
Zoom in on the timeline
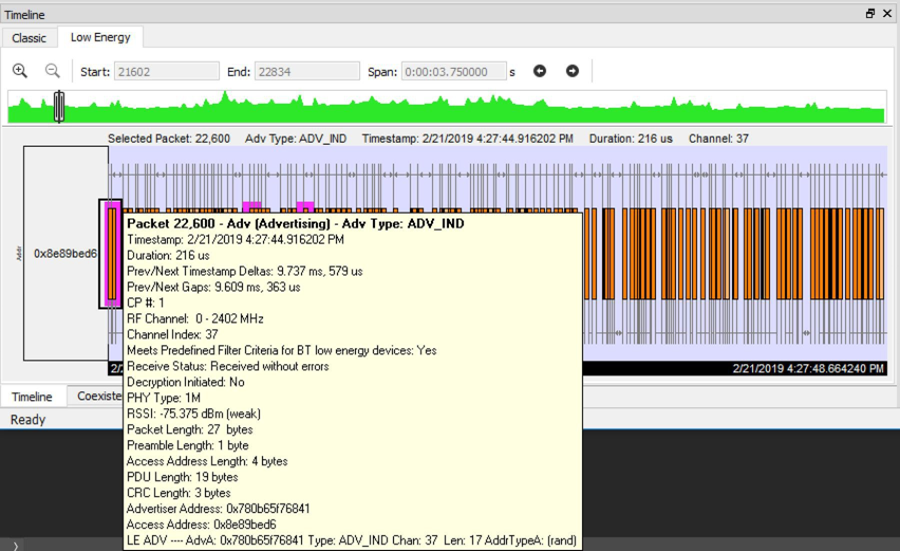point(20,71)
